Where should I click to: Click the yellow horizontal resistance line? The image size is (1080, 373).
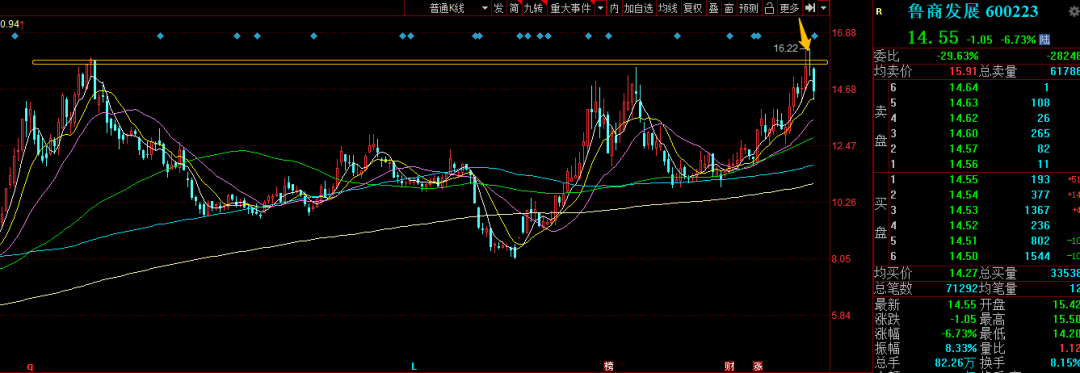(430, 63)
